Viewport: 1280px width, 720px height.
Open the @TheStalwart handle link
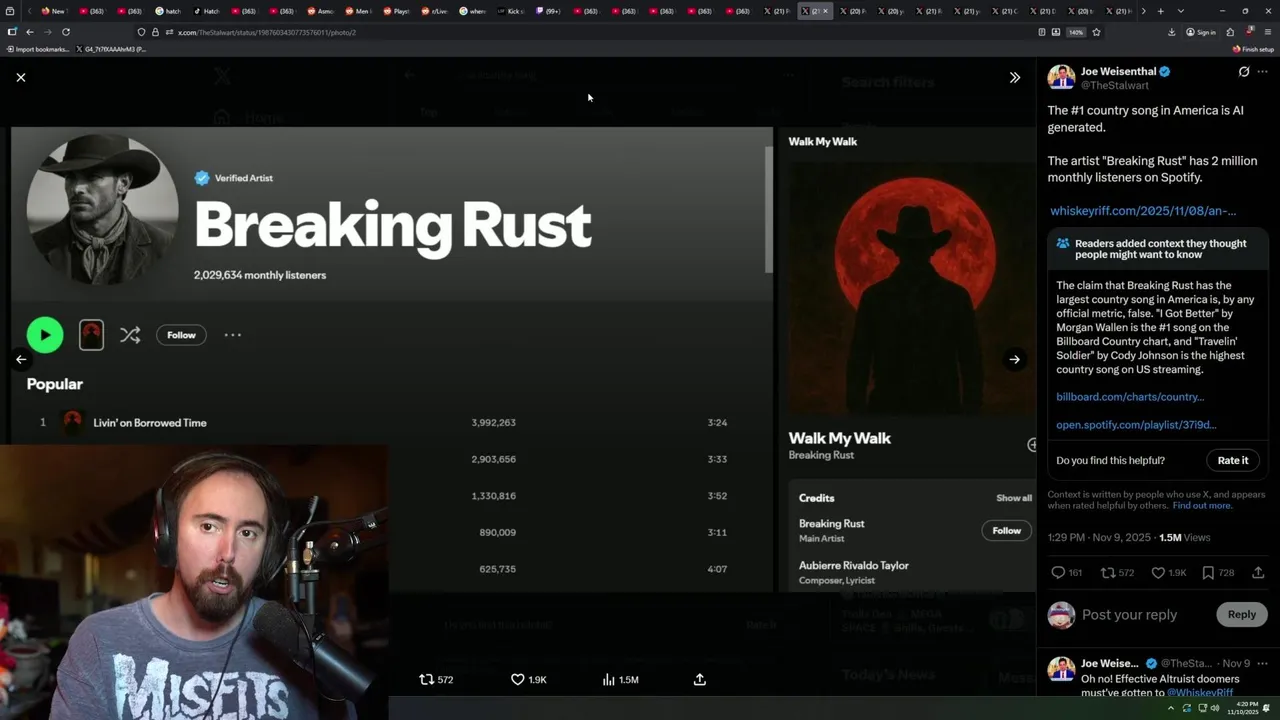(x=1115, y=85)
